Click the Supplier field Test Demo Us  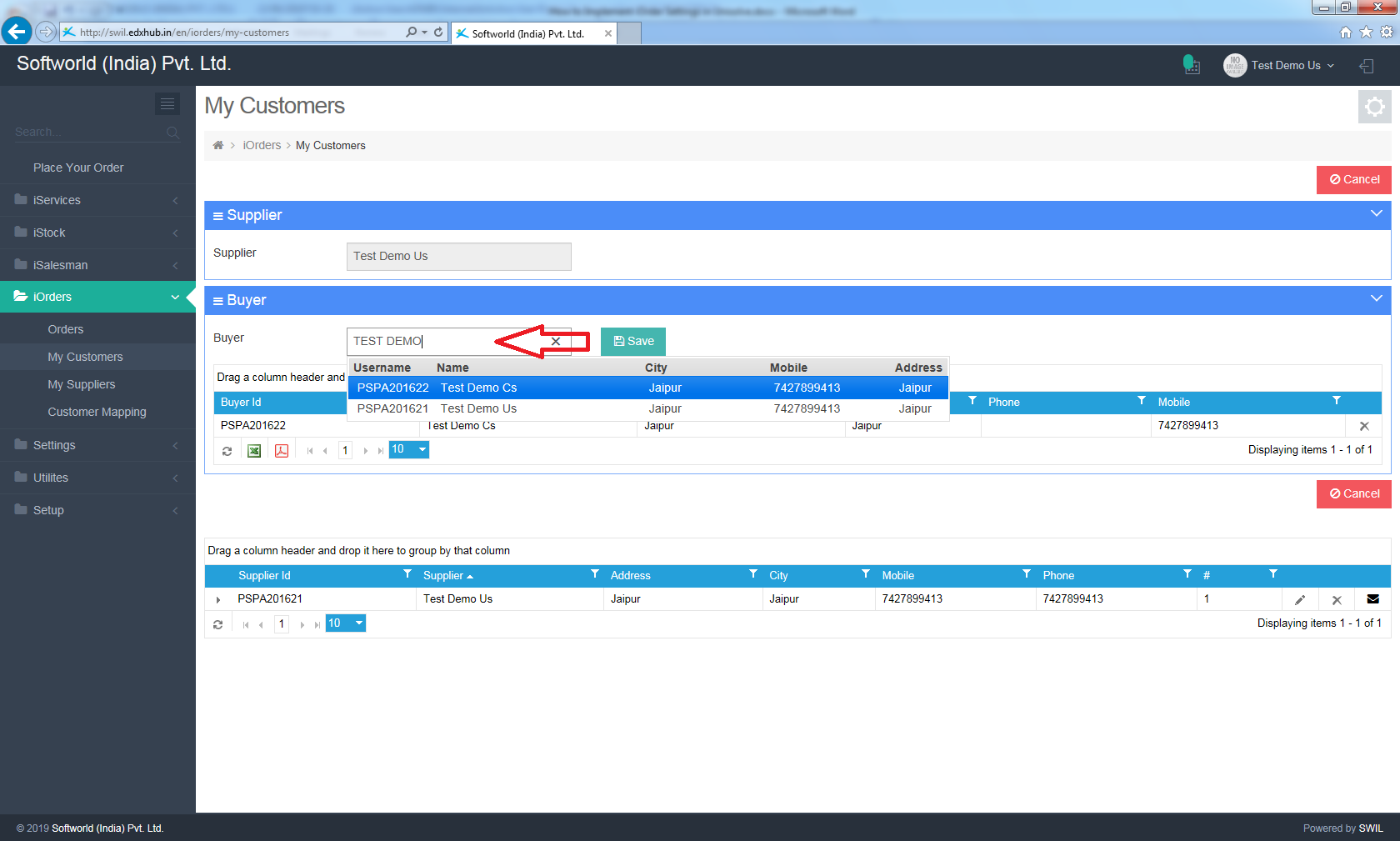[458, 256]
